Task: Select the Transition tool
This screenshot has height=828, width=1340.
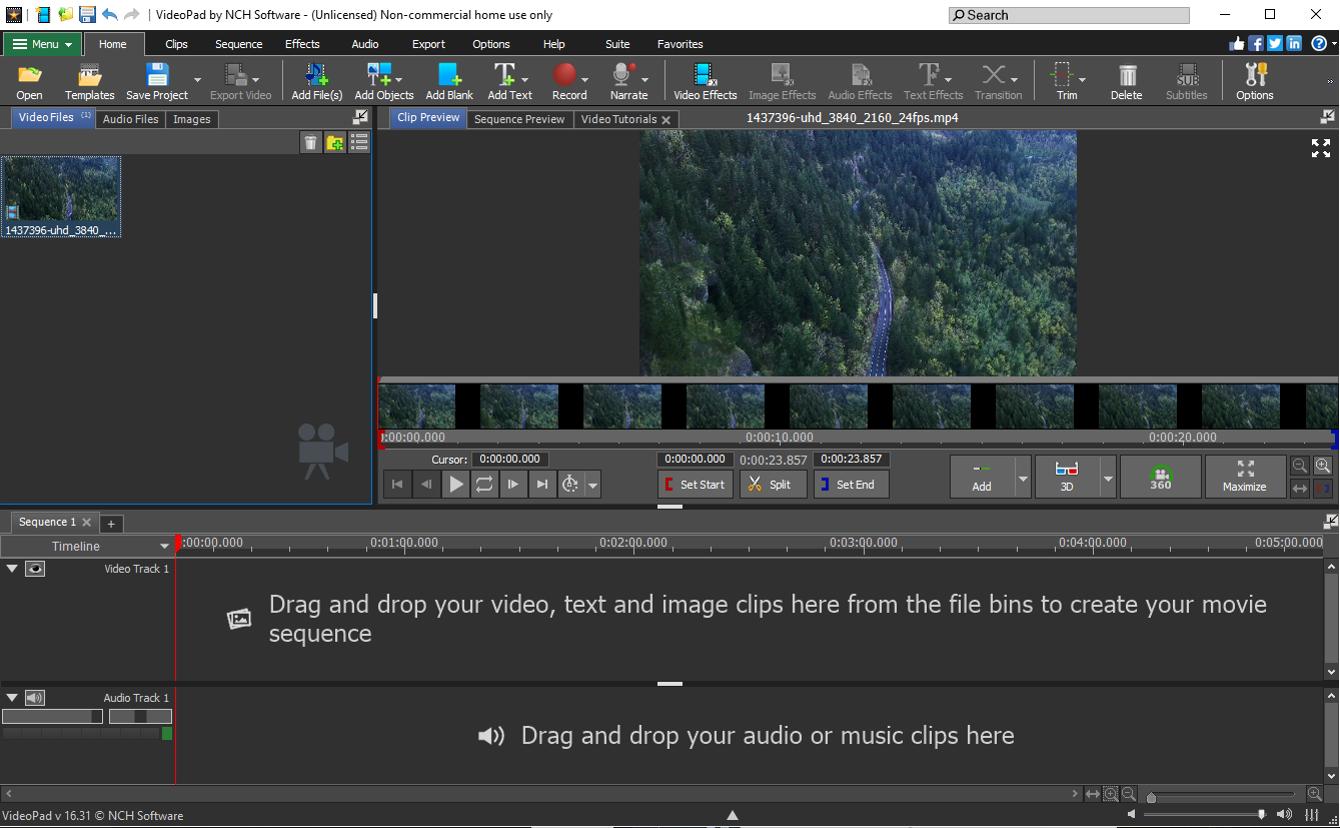Action: point(994,79)
